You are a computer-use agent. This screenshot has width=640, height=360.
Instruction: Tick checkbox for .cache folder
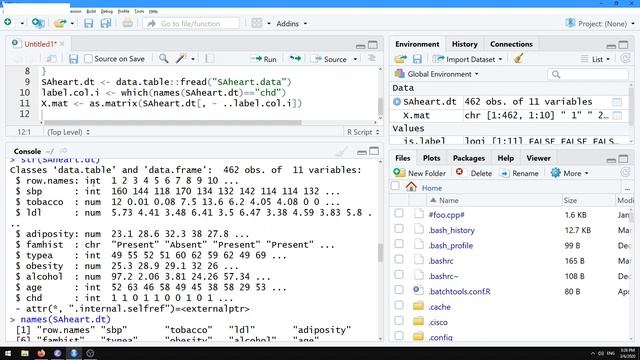[399, 305]
